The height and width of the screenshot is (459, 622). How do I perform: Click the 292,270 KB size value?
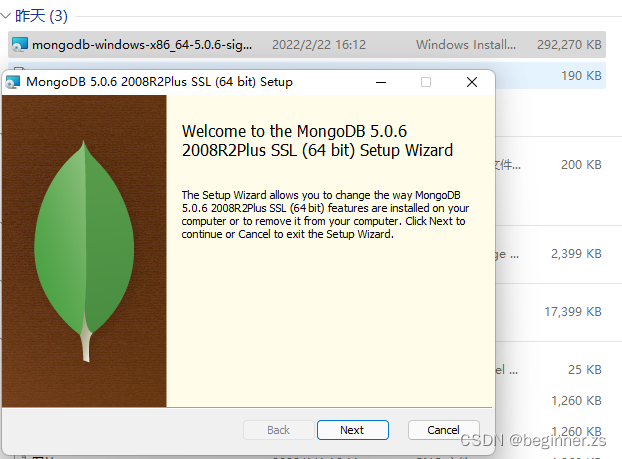click(x=569, y=44)
